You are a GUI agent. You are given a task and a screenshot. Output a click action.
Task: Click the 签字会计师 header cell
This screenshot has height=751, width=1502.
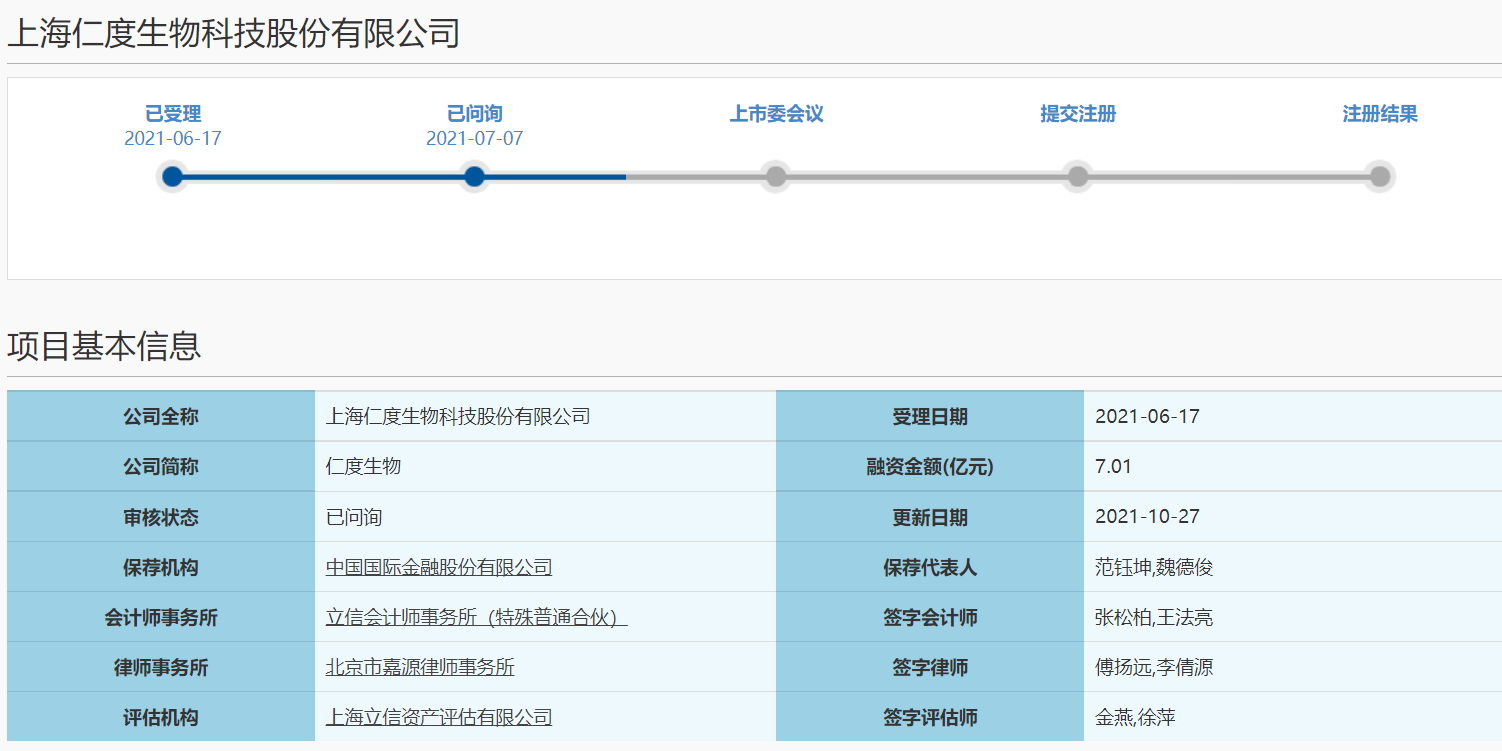click(930, 616)
